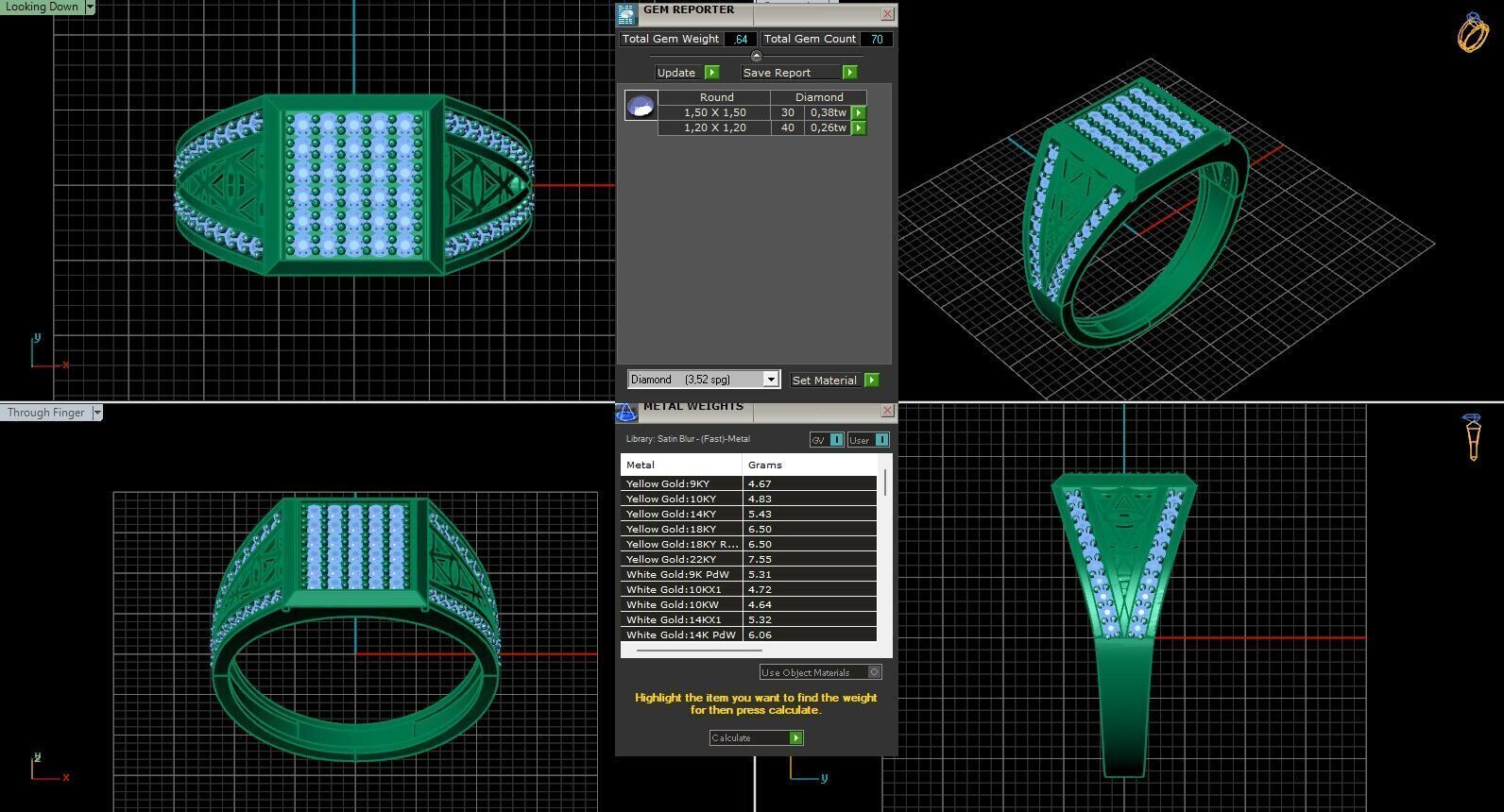Select the White Gold:10KW row
Image resolution: width=1504 pixels, height=812 pixels.
click(x=749, y=604)
